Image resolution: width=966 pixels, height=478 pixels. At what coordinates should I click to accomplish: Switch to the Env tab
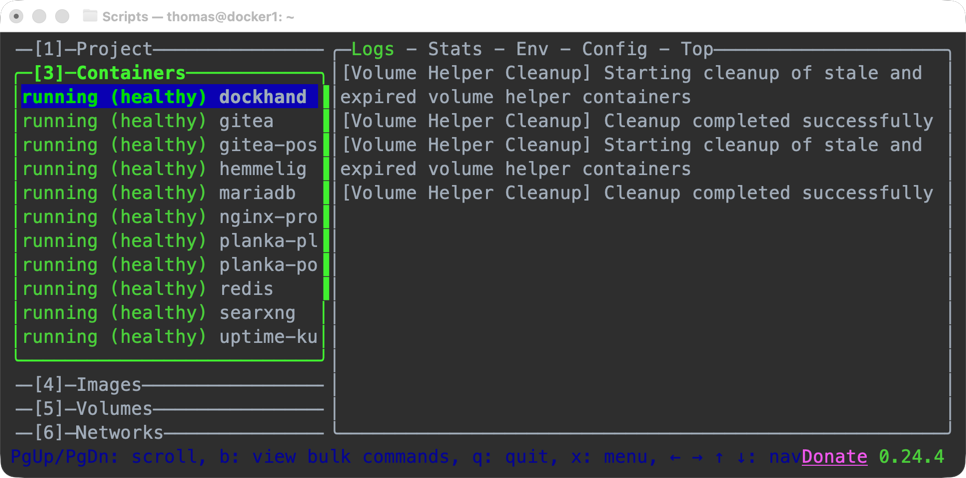pos(532,49)
